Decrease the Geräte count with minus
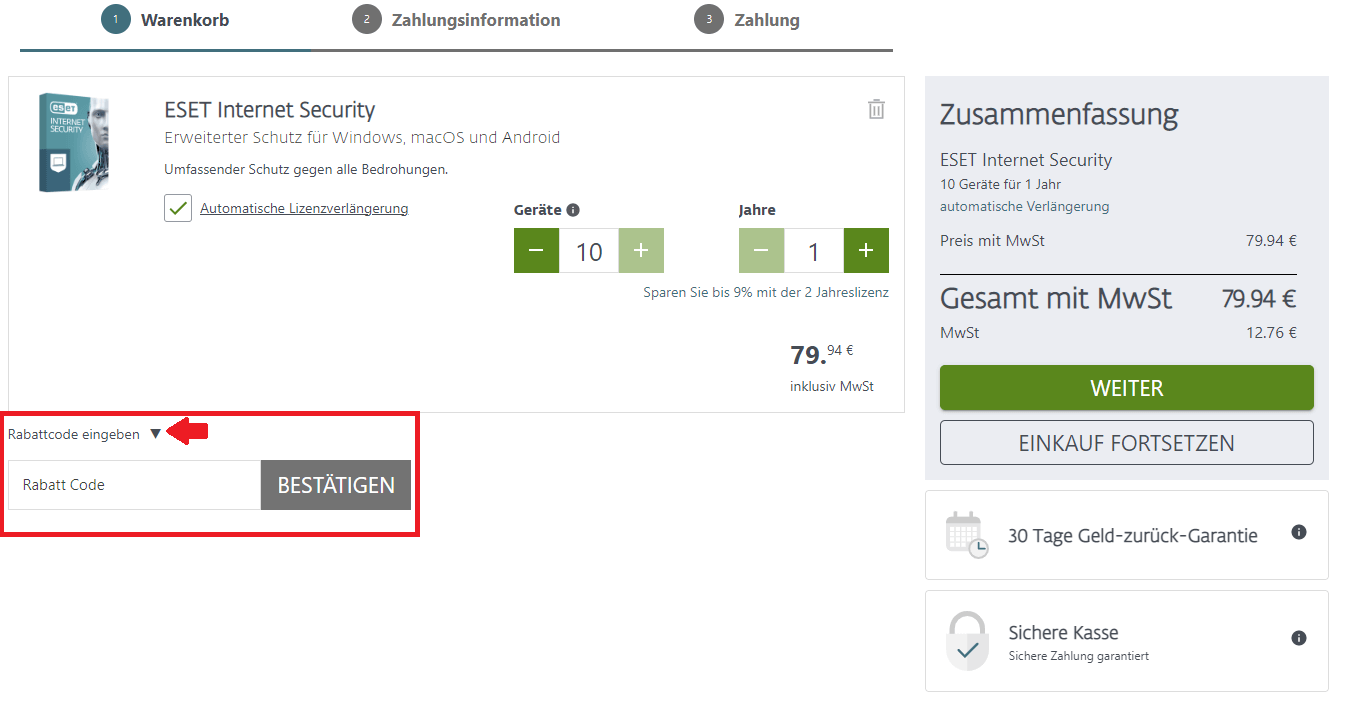Viewport: 1345px width, 706px height. tap(536, 251)
